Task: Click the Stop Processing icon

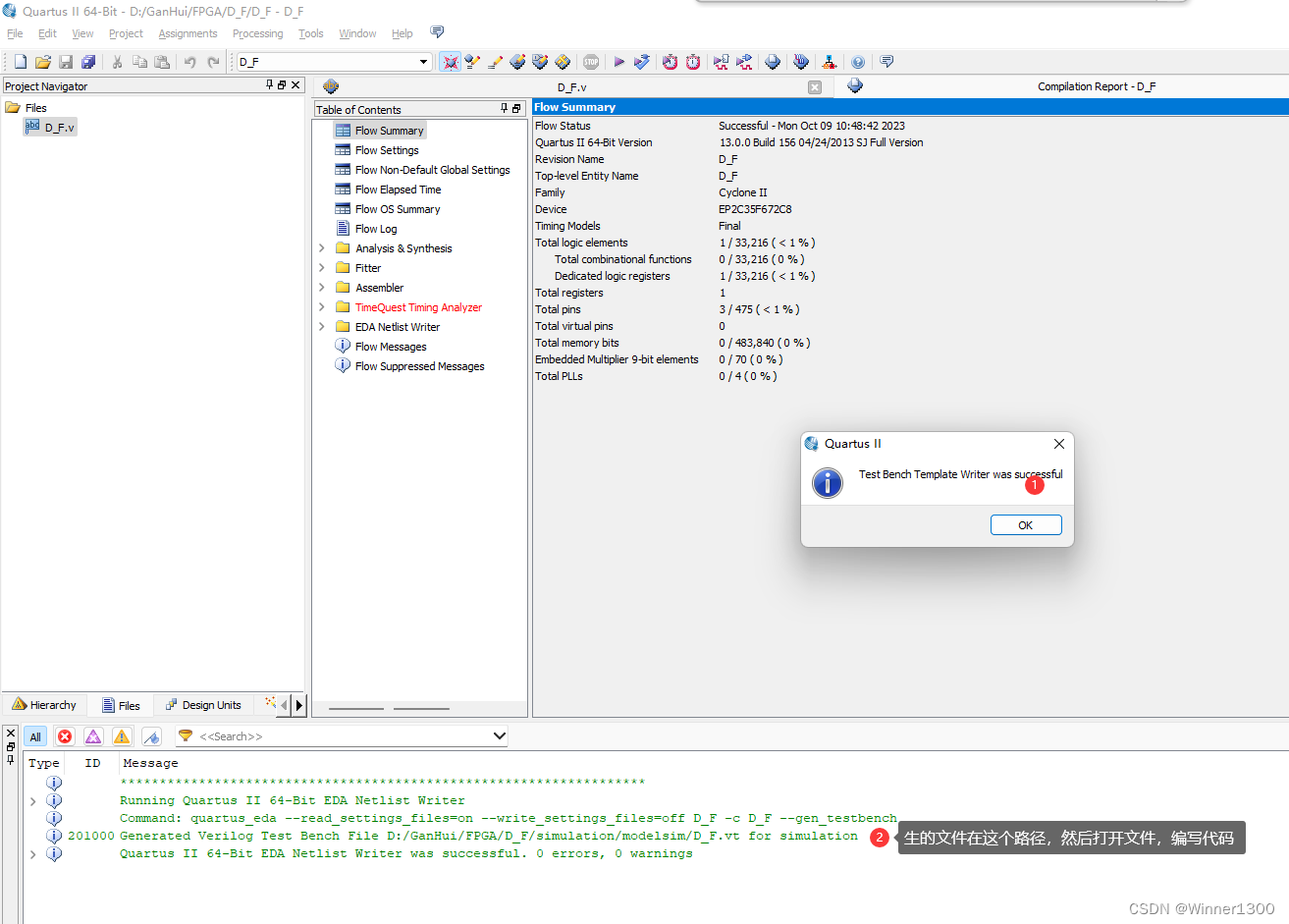Action: [x=591, y=62]
